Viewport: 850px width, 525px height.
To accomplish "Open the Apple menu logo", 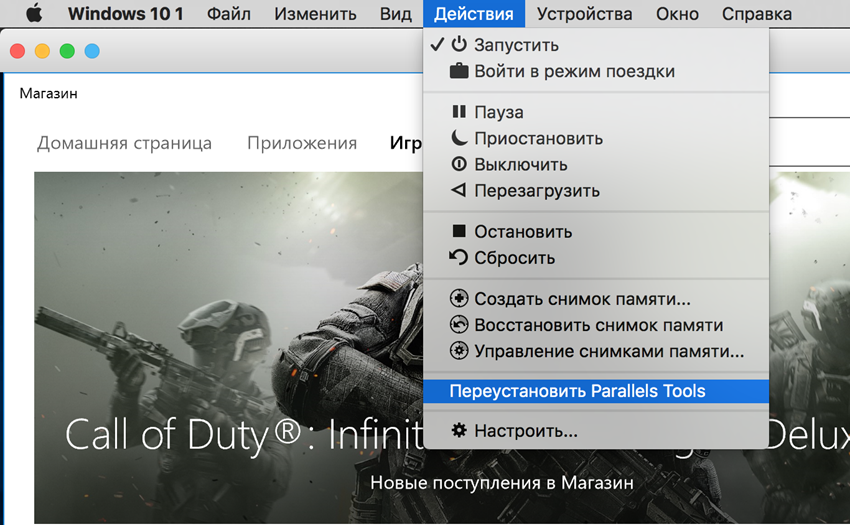I will 33,14.
